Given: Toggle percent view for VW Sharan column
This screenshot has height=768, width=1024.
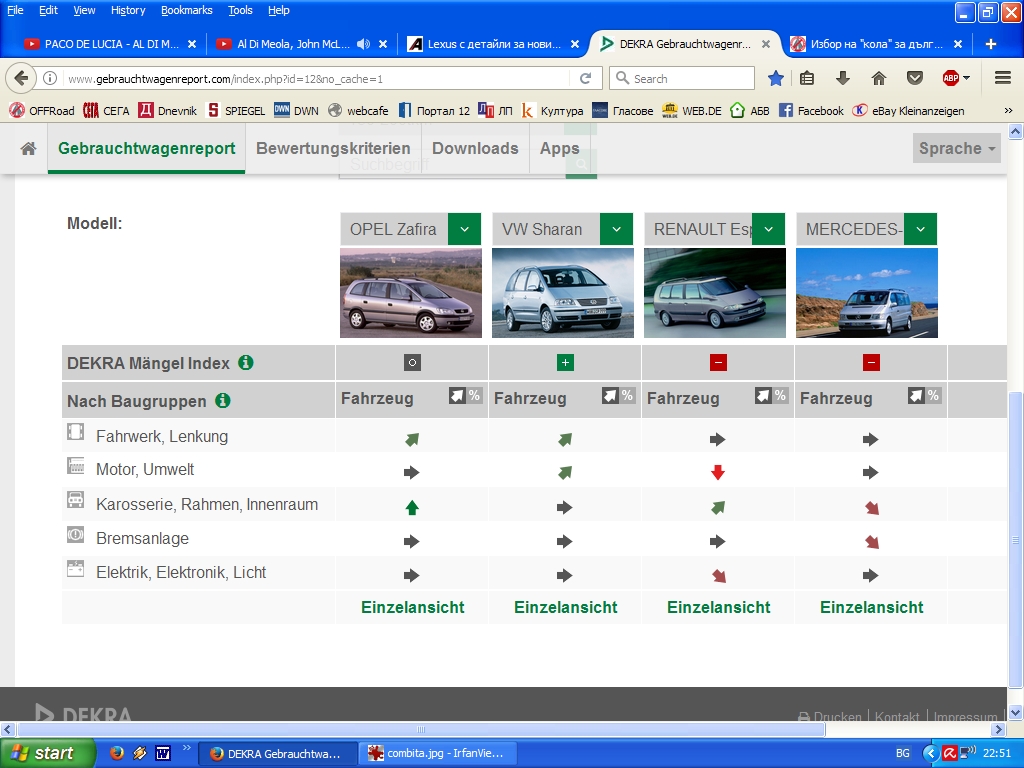Looking at the screenshot, I should coord(617,396).
